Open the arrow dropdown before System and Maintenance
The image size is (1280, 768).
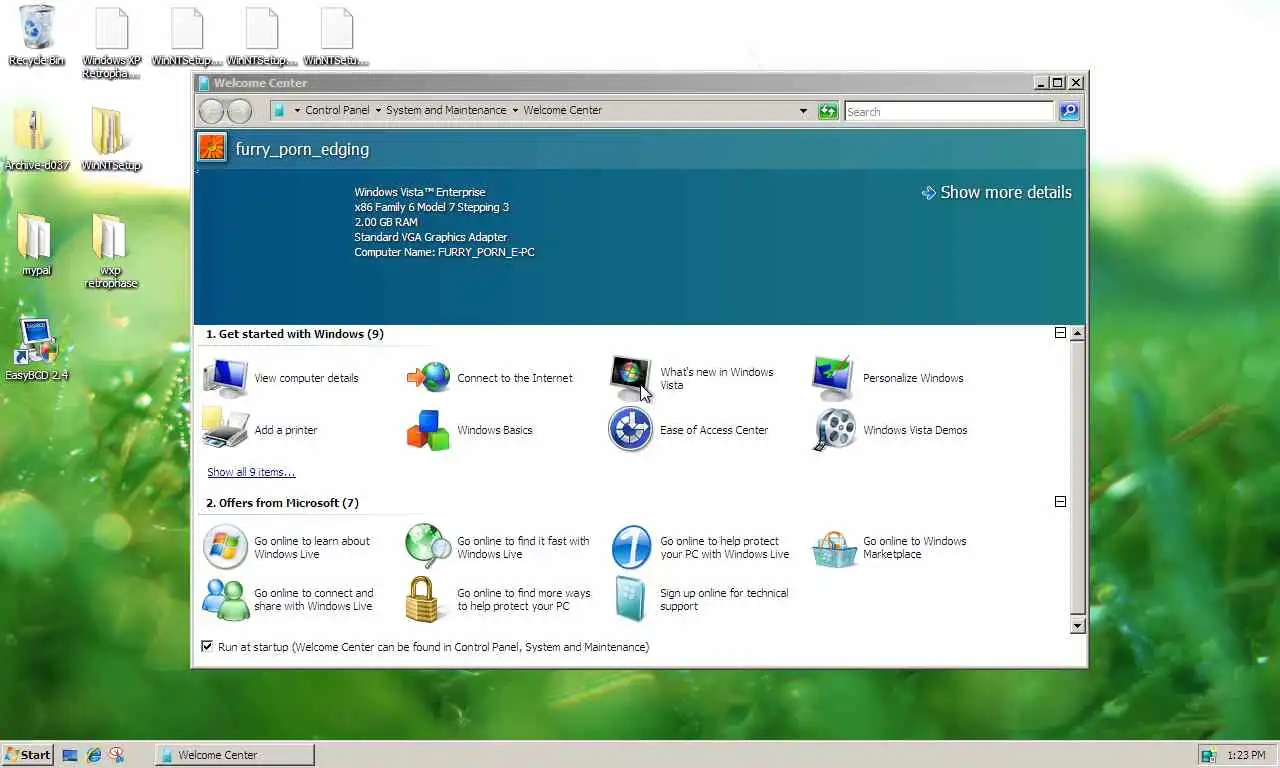378,111
